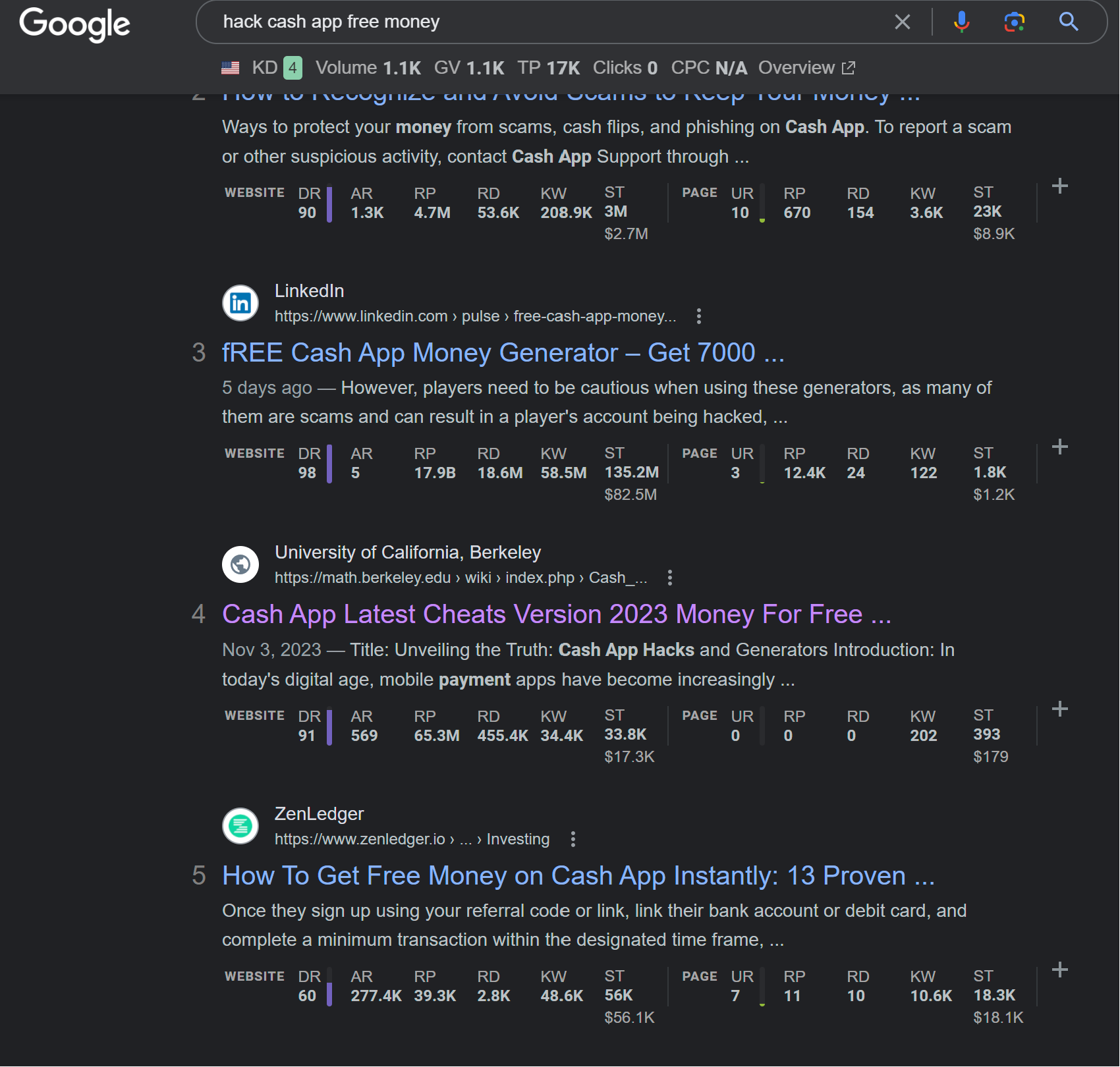The width and height of the screenshot is (1120, 1067).
Task: Expand metrics plus icon for scams result
Action: tap(1060, 186)
